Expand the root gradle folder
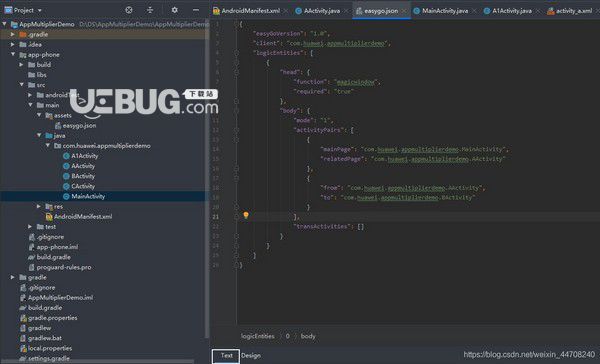 (x=13, y=277)
